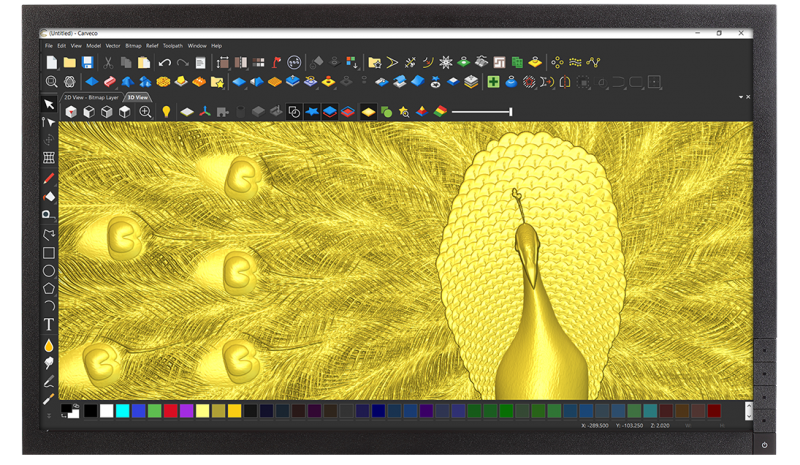The width and height of the screenshot is (800, 465).
Task: Open the Vector menu
Action: point(113,45)
